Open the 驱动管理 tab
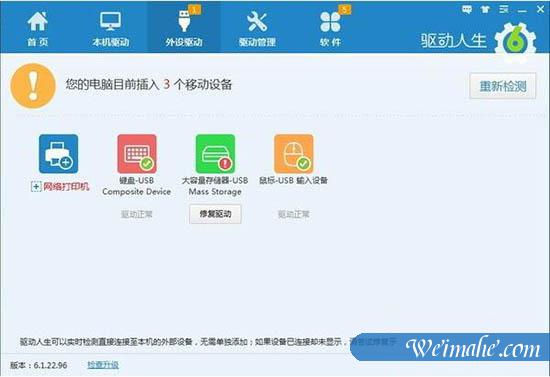 [x=257, y=29]
